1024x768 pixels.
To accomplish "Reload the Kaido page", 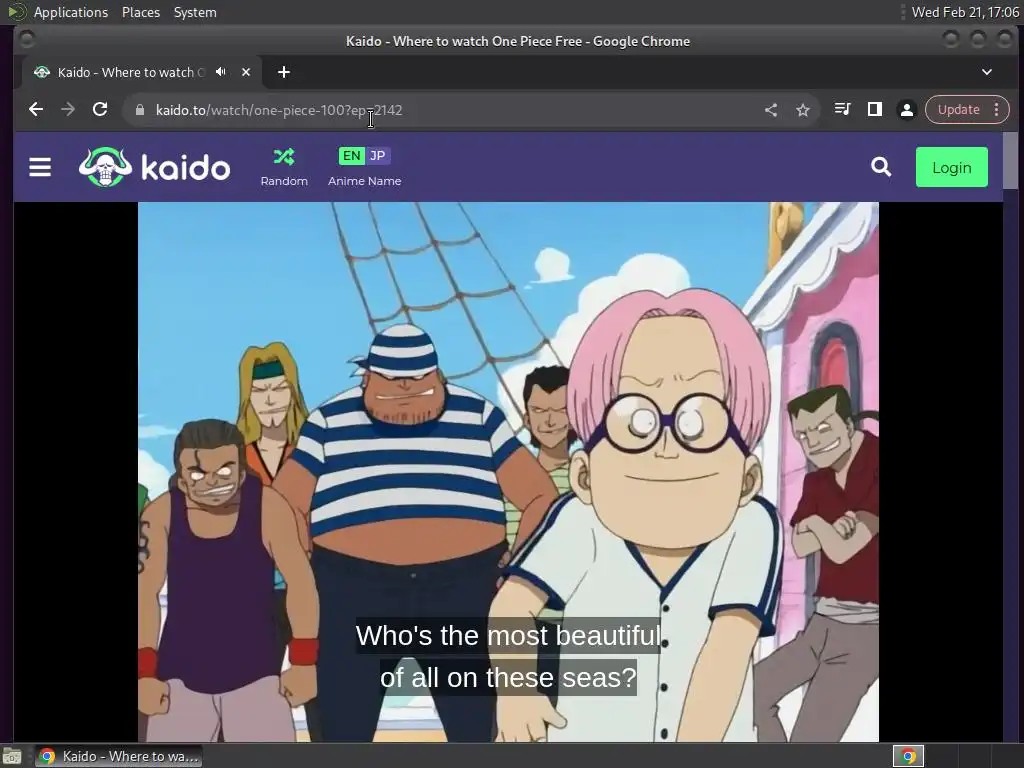I will click(x=100, y=110).
